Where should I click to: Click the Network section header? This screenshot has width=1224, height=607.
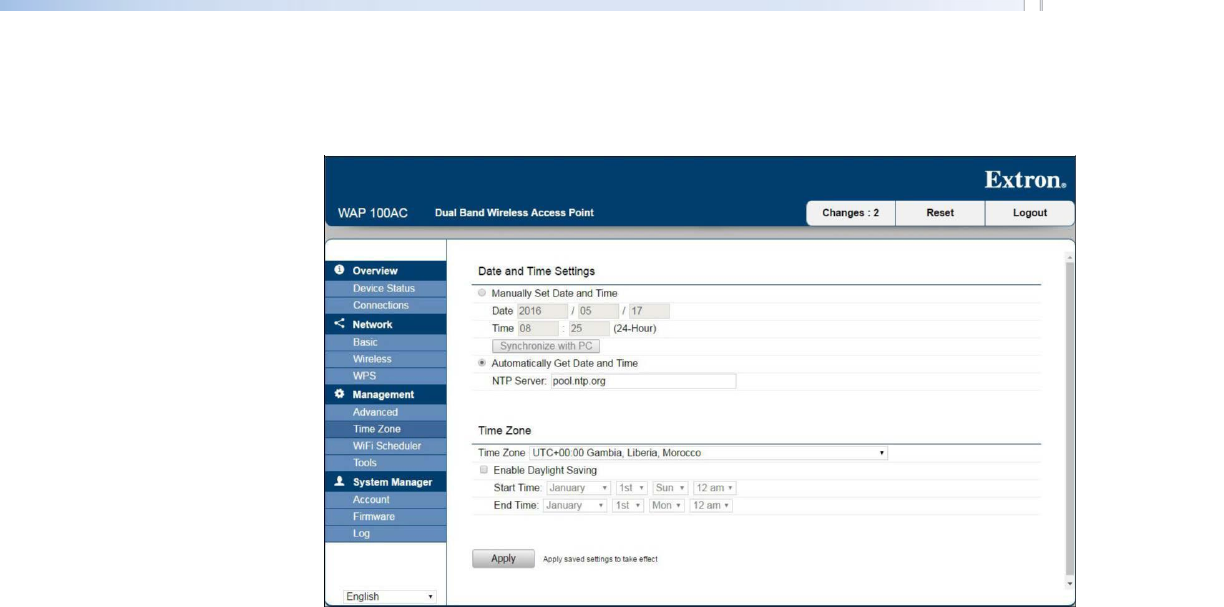(x=386, y=324)
